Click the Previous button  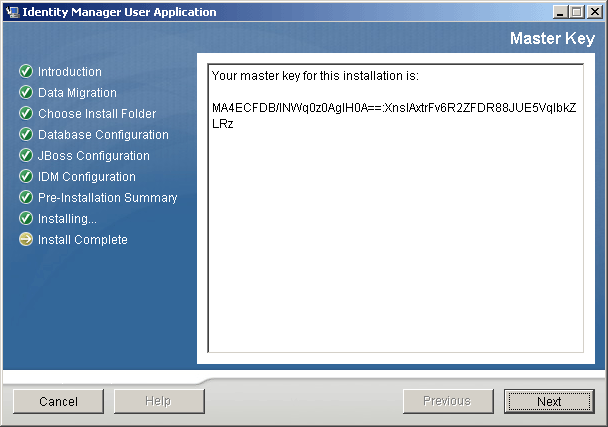coord(448,401)
